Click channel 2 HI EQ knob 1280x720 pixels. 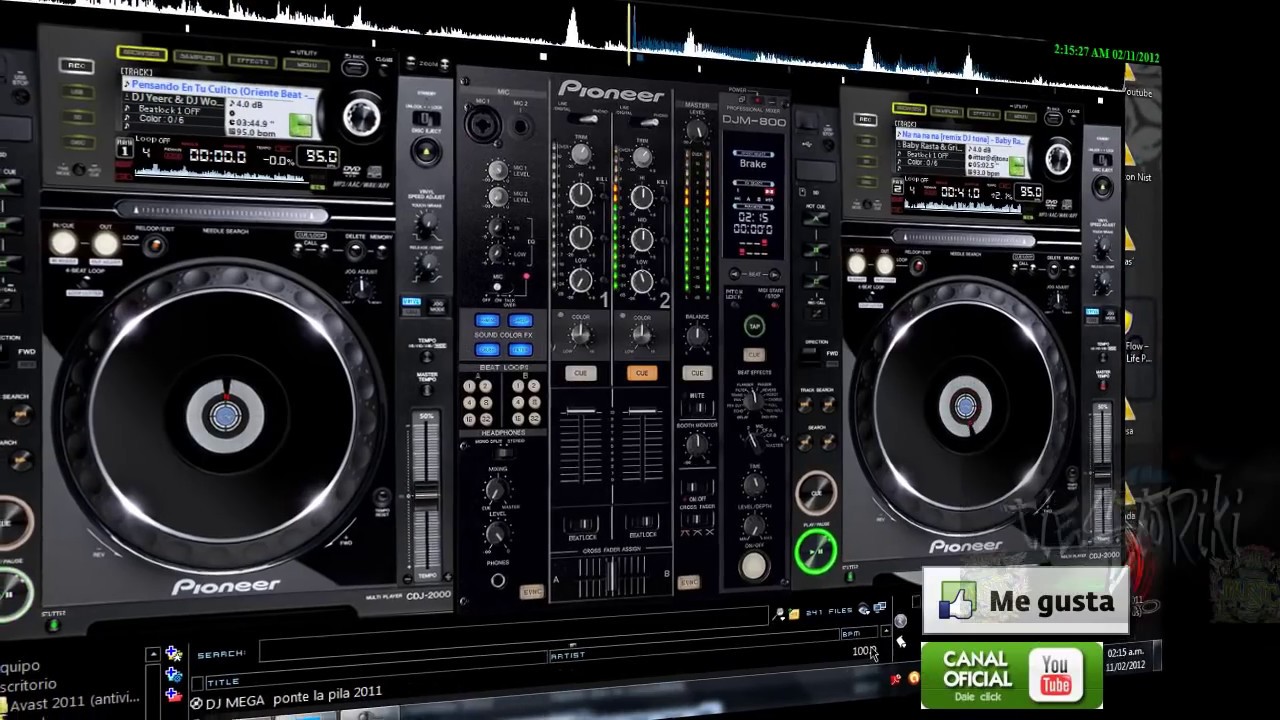click(x=642, y=196)
